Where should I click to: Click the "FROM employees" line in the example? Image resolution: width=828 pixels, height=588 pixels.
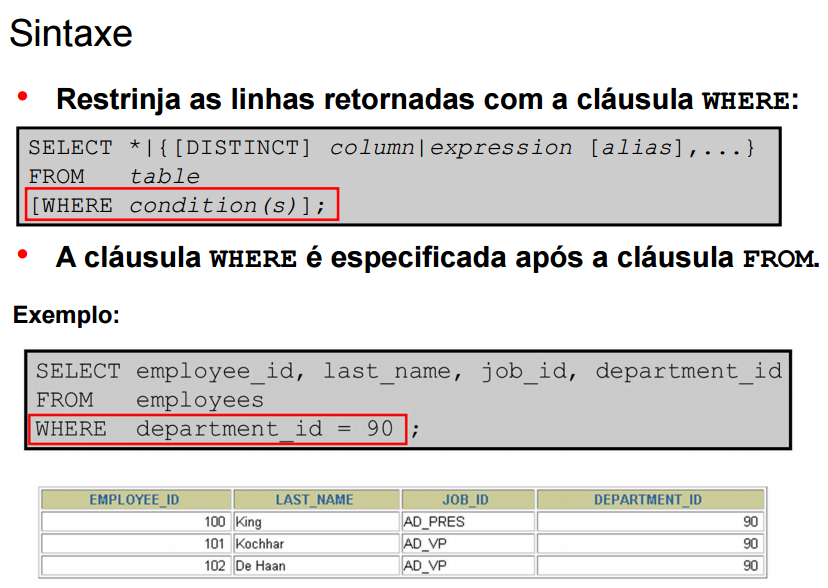(150, 400)
